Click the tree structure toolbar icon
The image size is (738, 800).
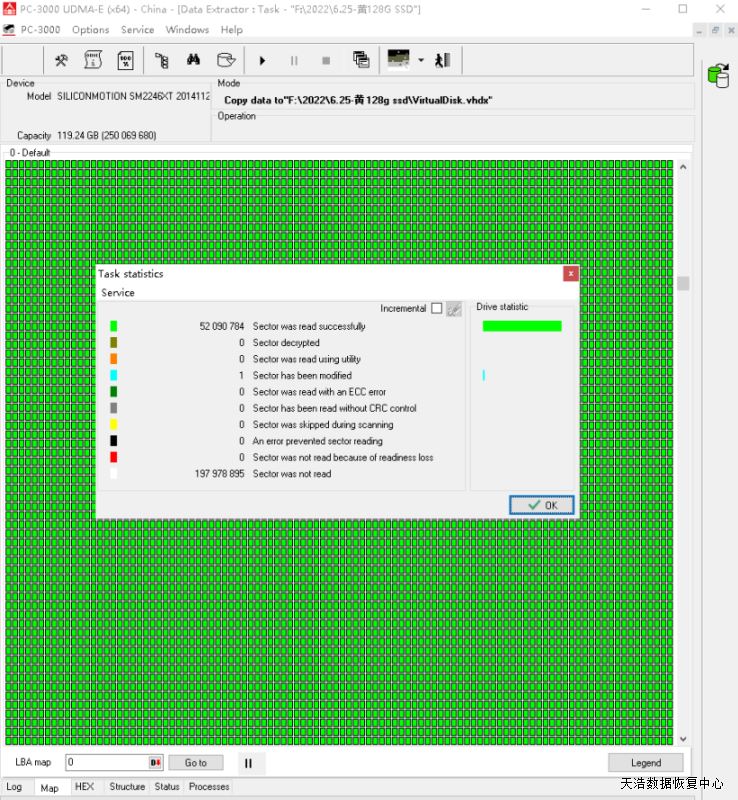161,60
